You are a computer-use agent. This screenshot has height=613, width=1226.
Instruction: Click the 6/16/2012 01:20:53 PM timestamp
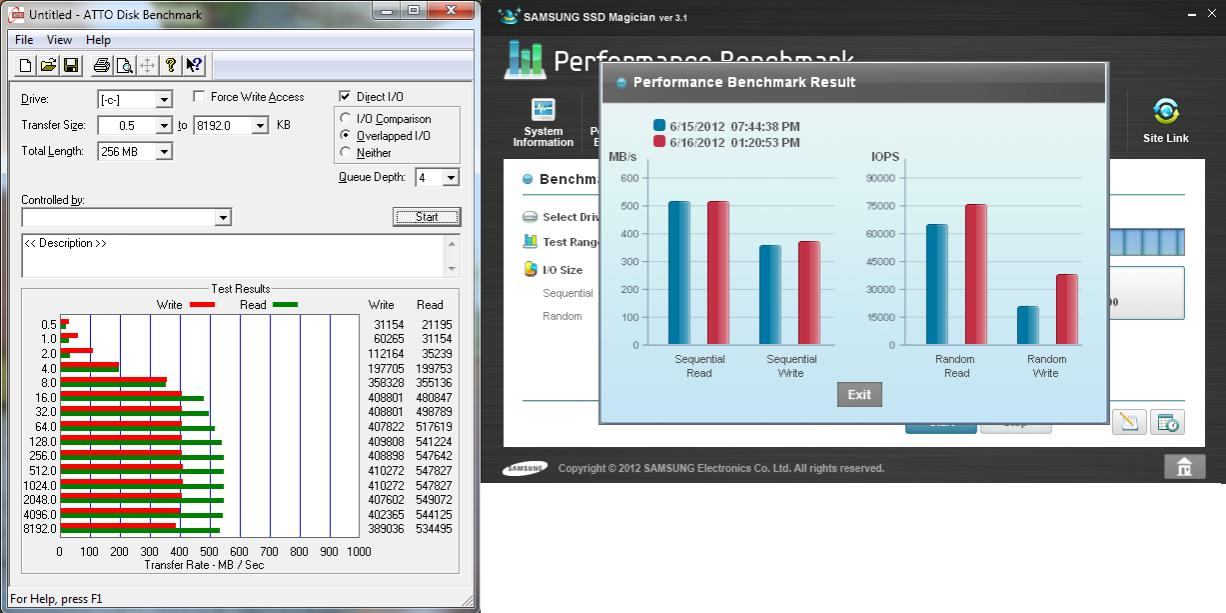(x=735, y=142)
